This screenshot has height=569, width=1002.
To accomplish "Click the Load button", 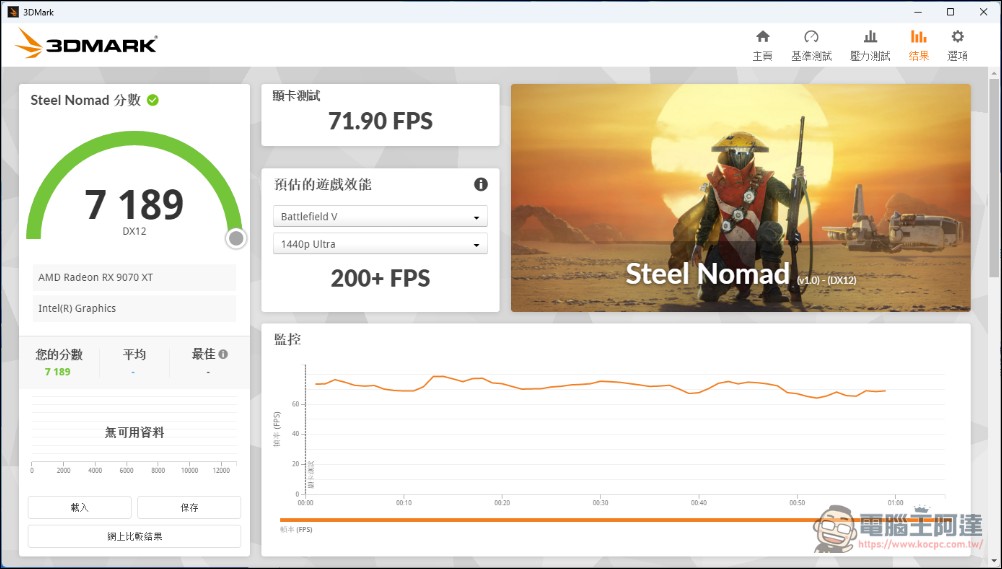I will pyautogui.click(x=80, y=507).
